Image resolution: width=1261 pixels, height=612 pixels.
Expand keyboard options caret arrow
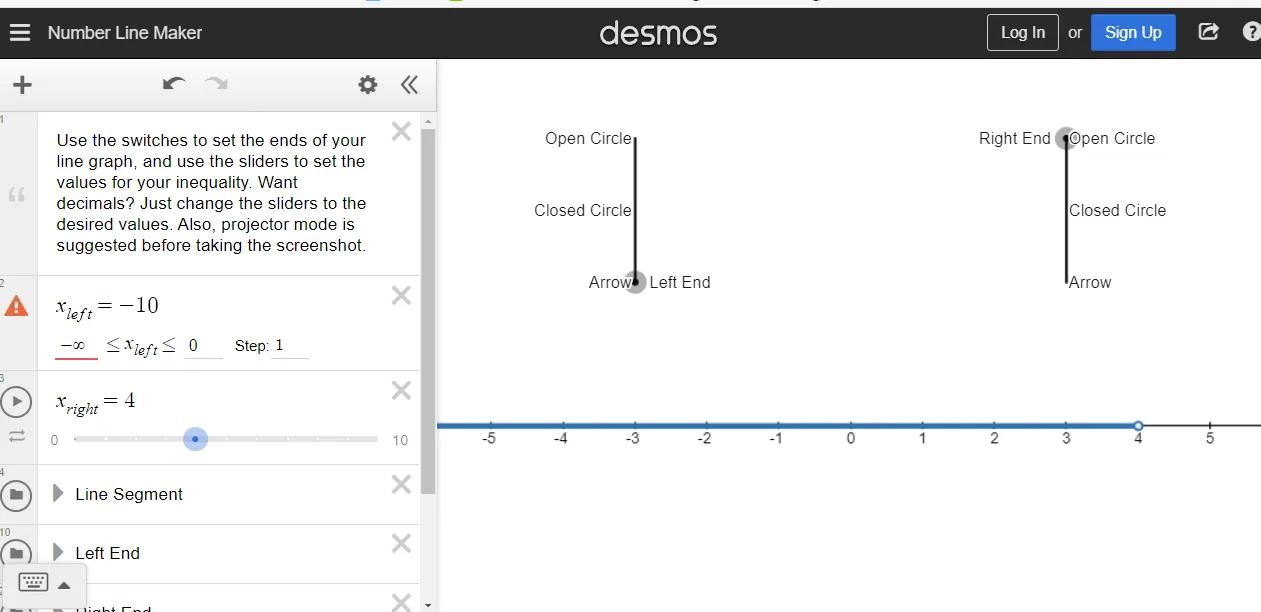[x=64, y=585]
